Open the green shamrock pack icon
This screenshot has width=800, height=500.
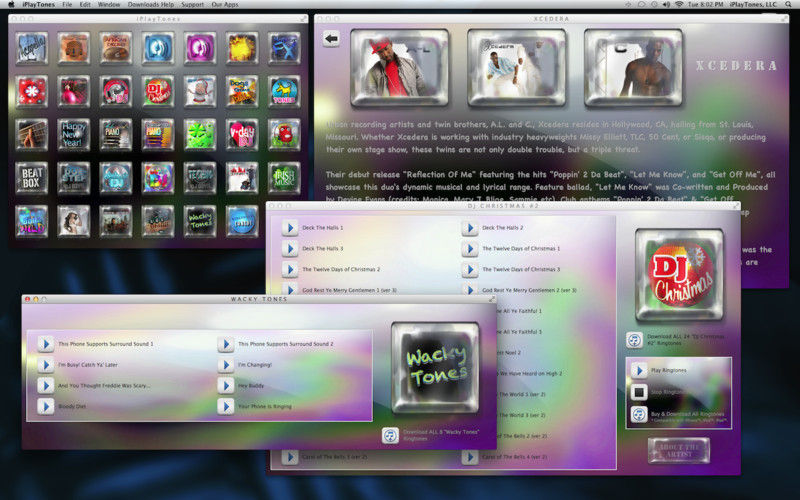(x=200, y=135)
